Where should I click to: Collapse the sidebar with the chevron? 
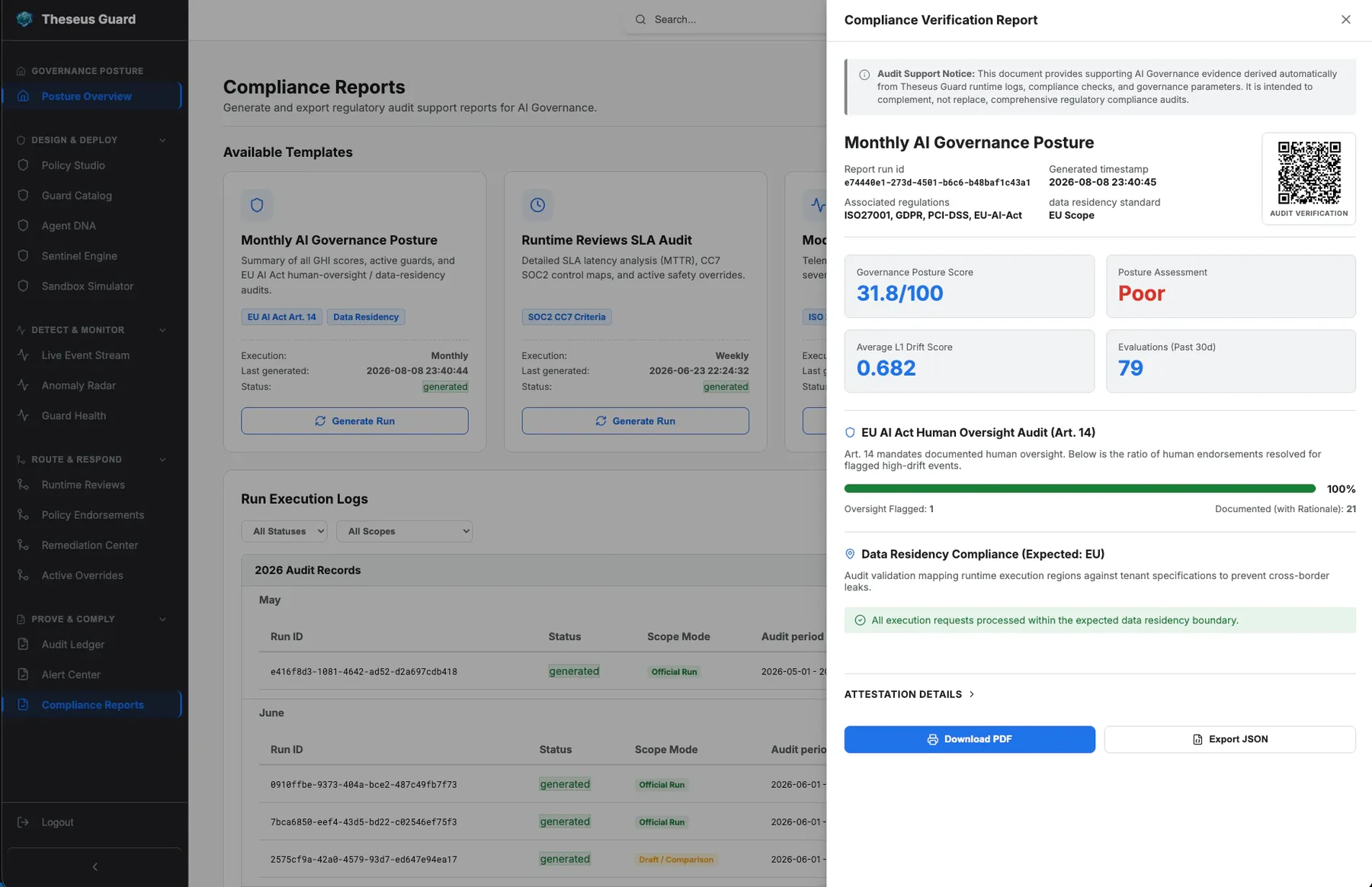[95, 866]
